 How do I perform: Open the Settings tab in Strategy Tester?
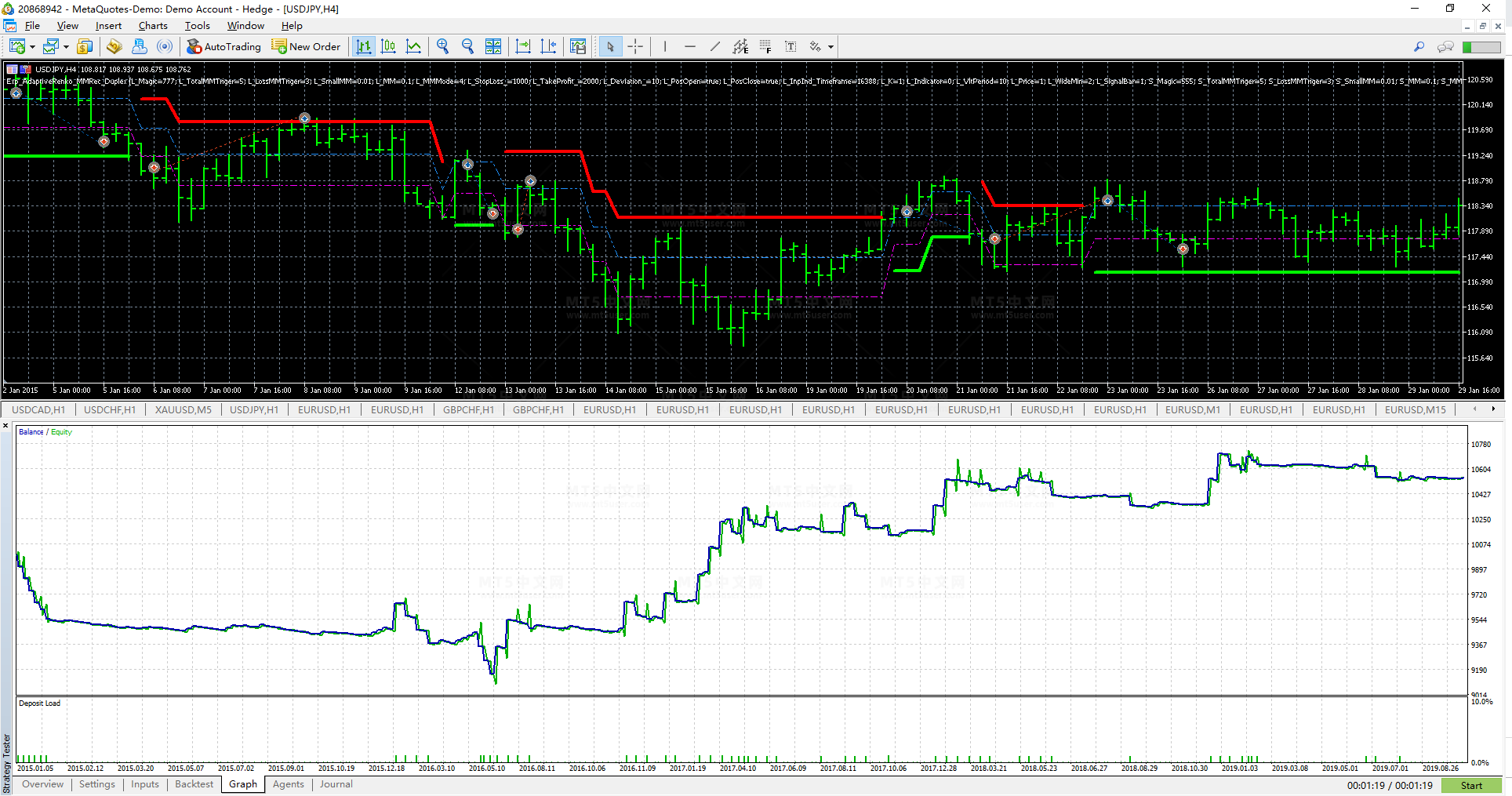97,784
